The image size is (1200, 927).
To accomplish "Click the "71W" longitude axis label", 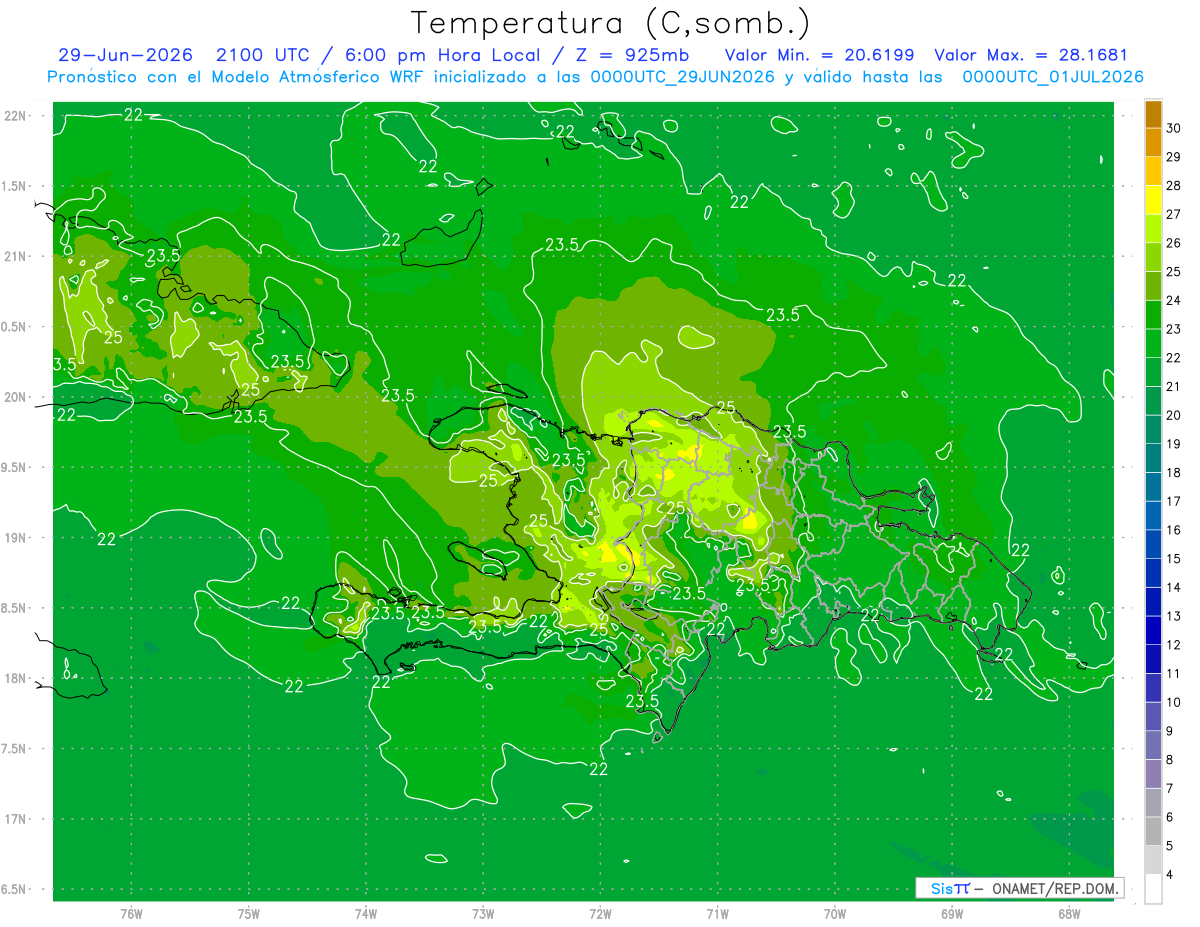I will point(717,913).
